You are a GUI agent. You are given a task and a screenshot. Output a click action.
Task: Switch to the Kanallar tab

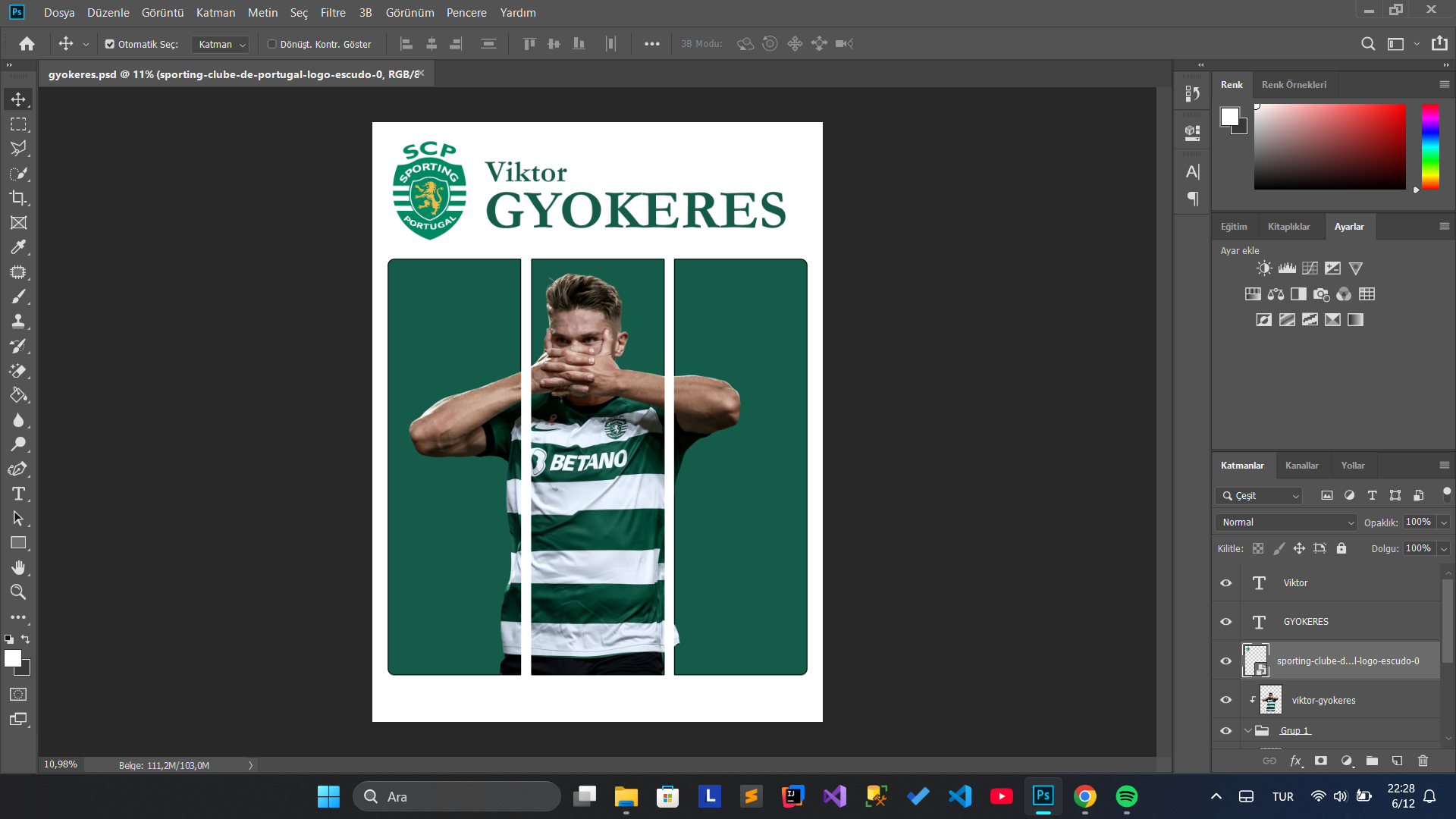click(1301, 466)
